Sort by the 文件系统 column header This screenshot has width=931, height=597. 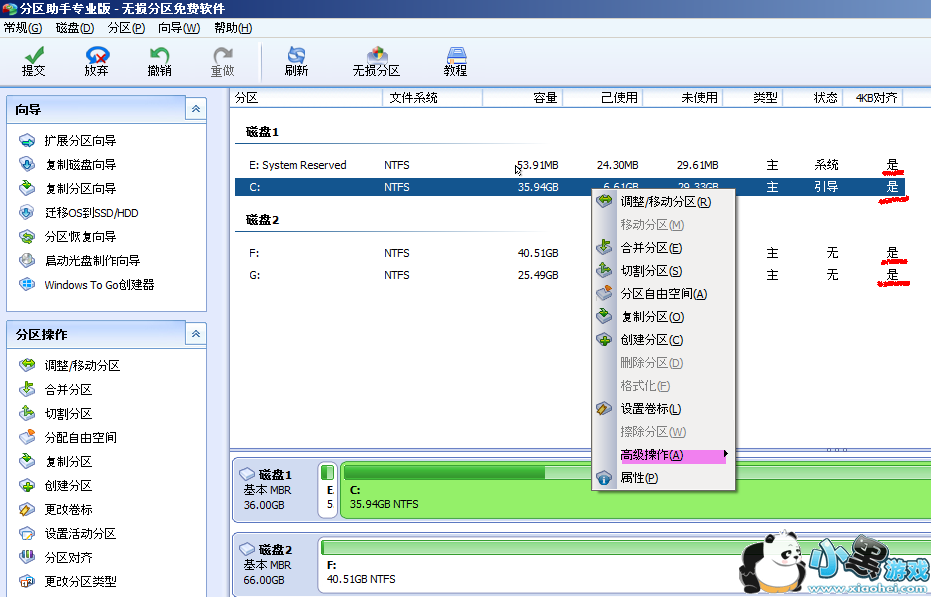click(433, 98)
